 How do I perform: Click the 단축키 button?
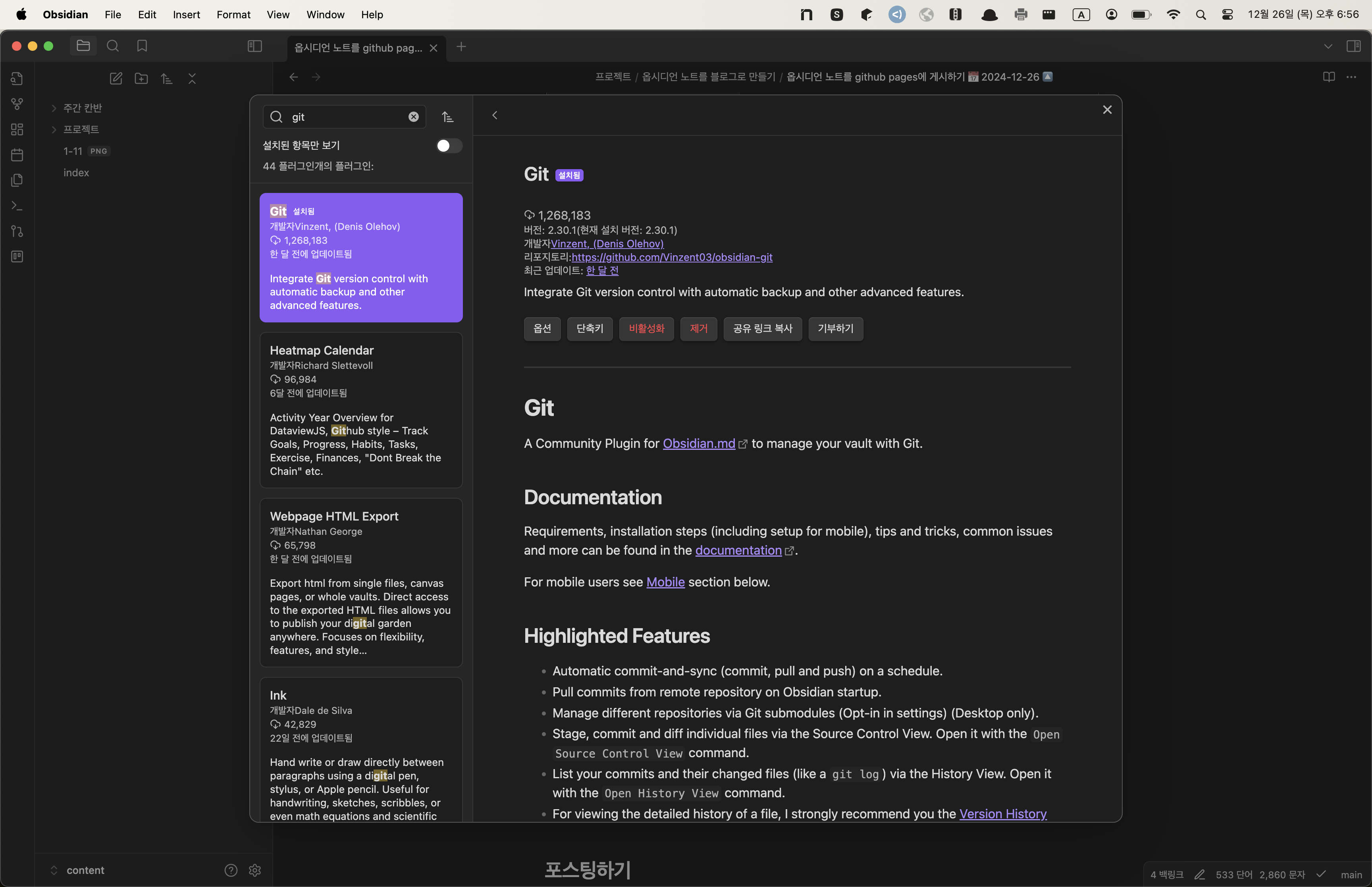[590, 329]
